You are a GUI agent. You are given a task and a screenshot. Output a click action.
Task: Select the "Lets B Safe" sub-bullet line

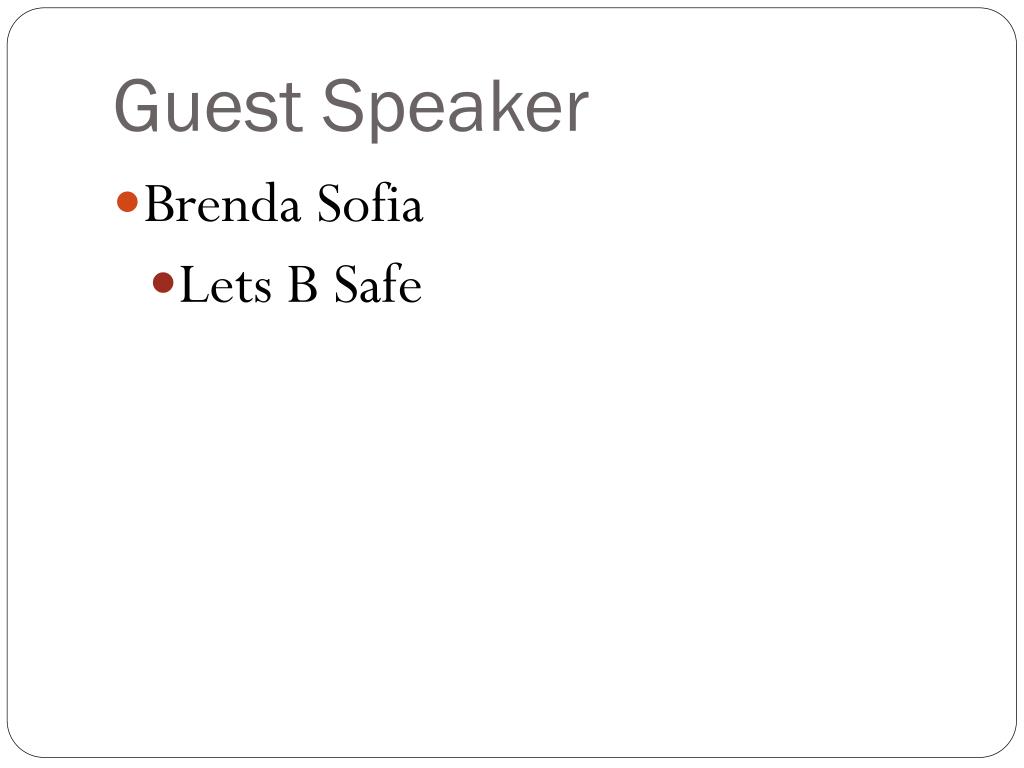tap(300, 283)
